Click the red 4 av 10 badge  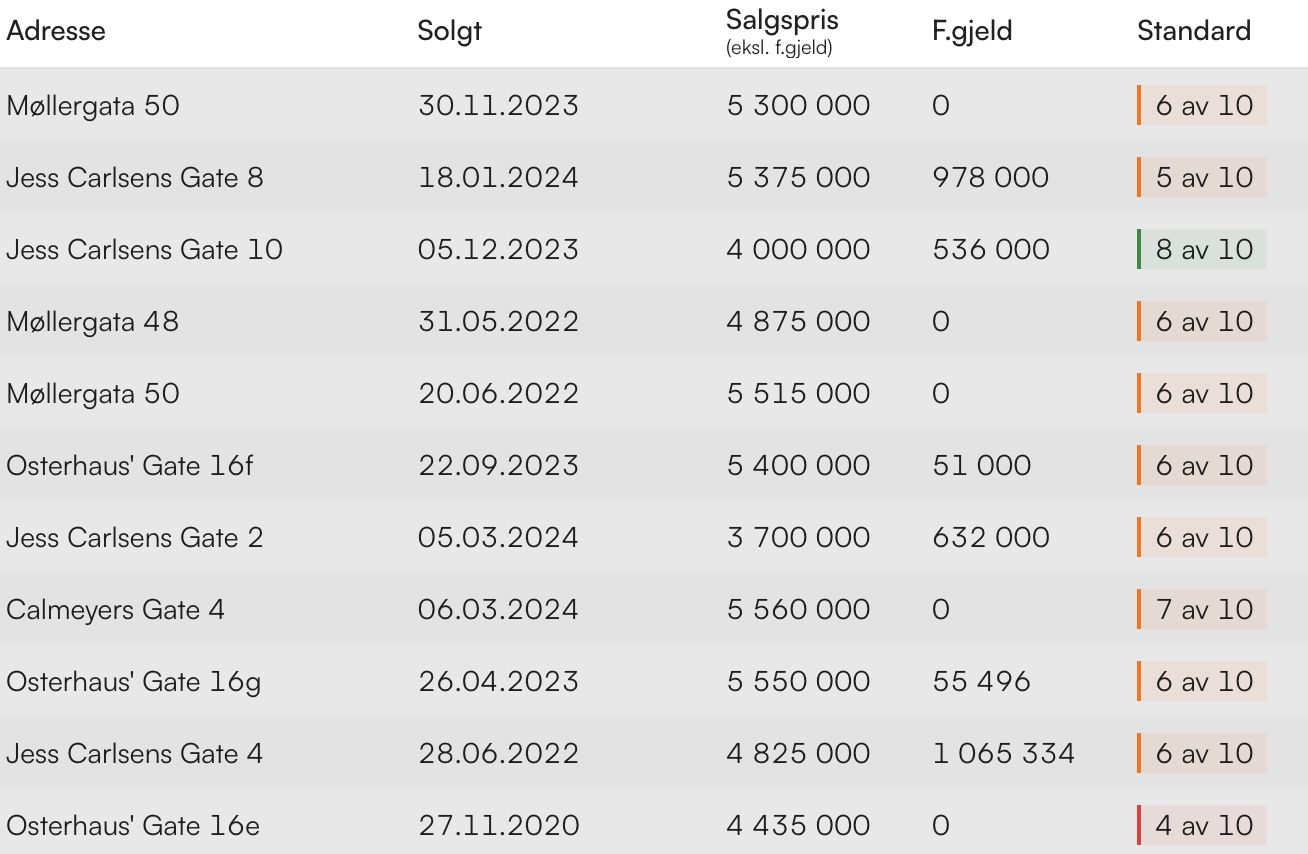click(1203, 826)
